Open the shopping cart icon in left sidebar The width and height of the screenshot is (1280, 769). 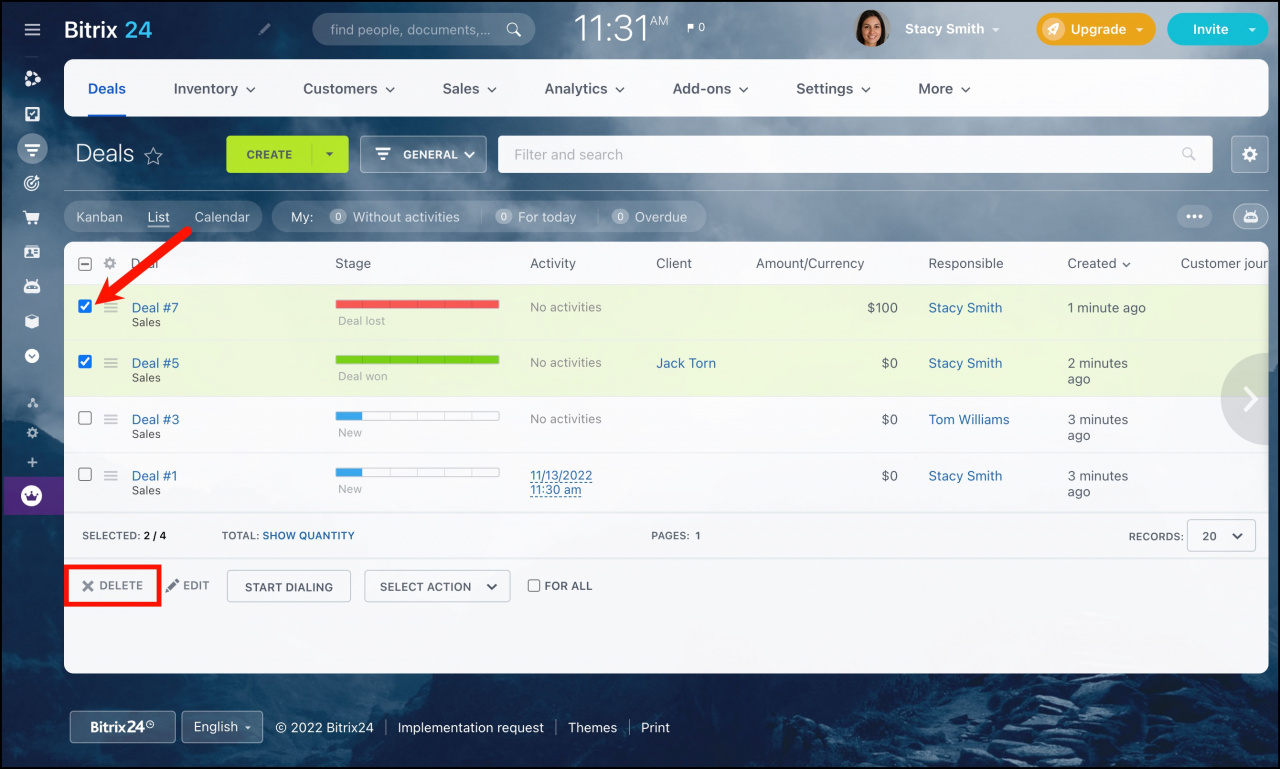[32, 218]
